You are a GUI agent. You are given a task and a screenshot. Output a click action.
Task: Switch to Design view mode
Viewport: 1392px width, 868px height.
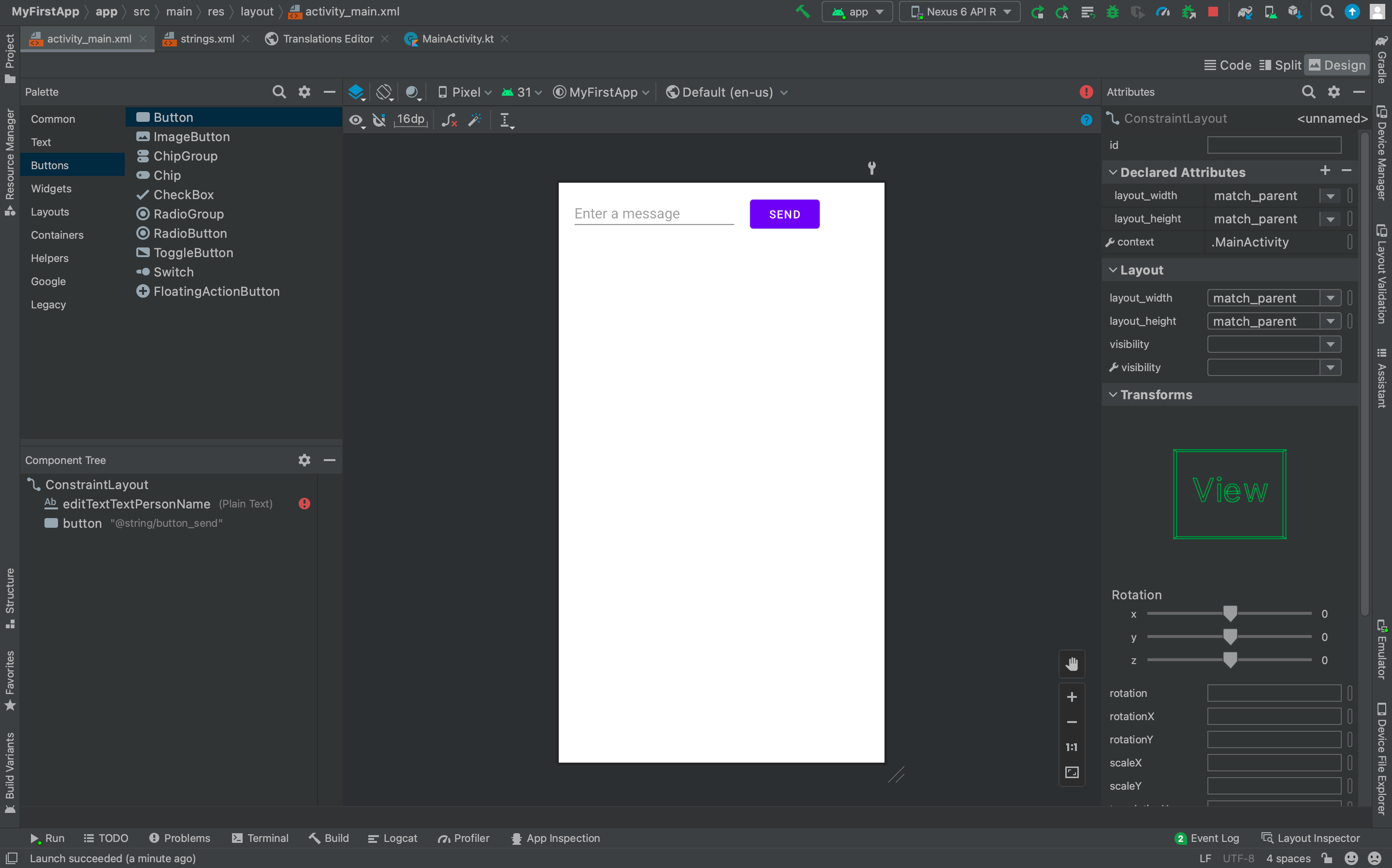pos(1337,65)
